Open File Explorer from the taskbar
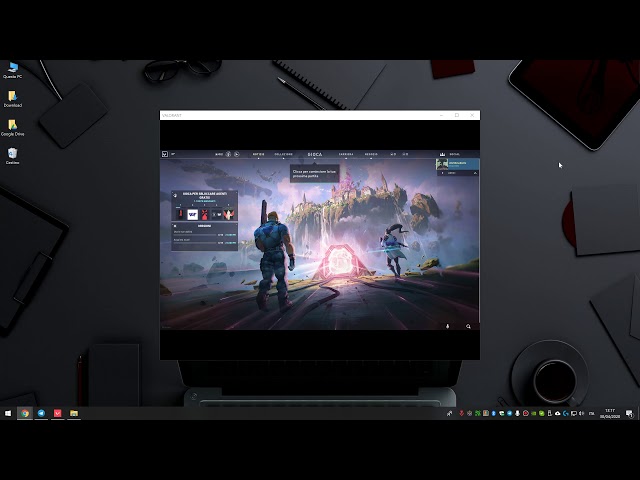640x480 pixels. (x=74, y=412)
